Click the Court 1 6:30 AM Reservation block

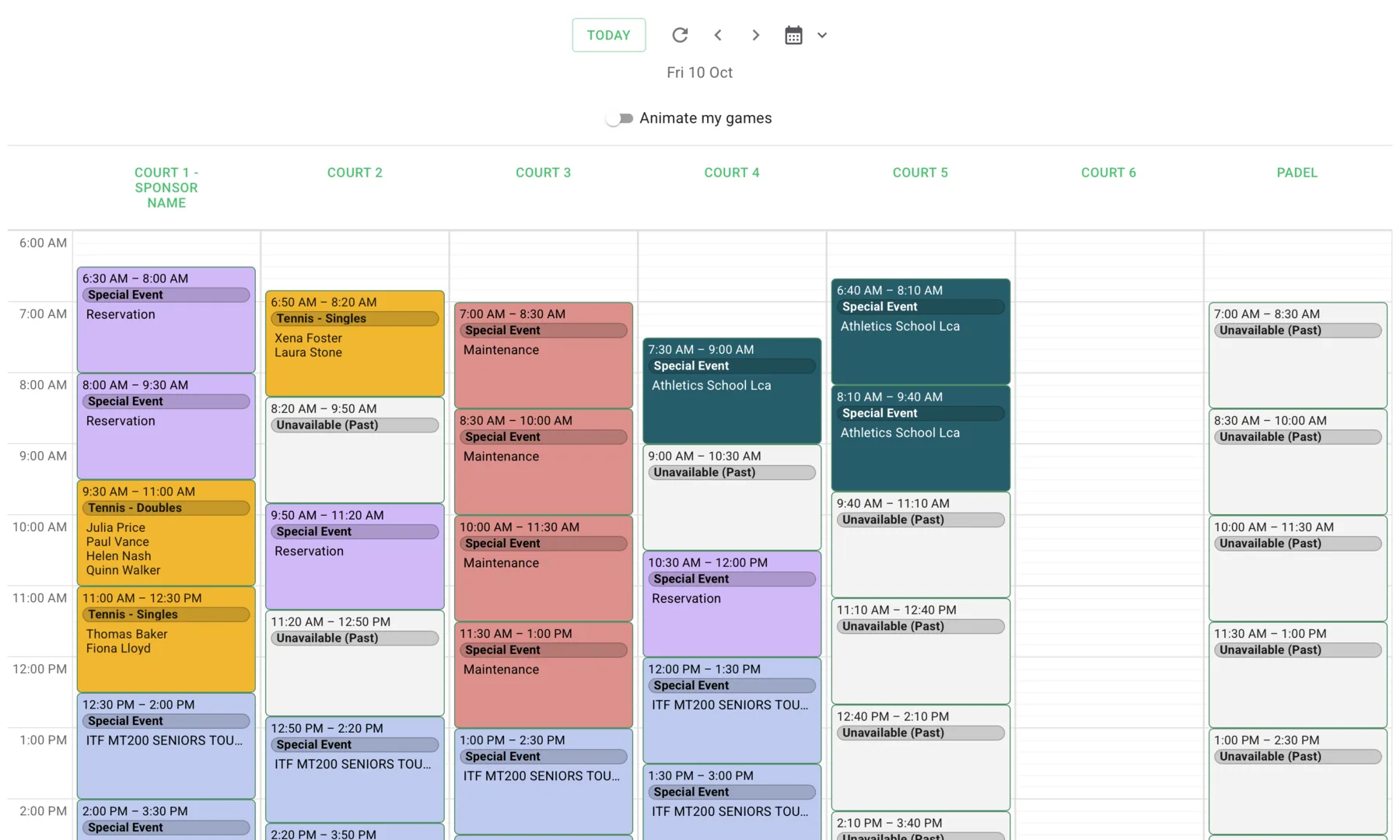pos(166,320)
